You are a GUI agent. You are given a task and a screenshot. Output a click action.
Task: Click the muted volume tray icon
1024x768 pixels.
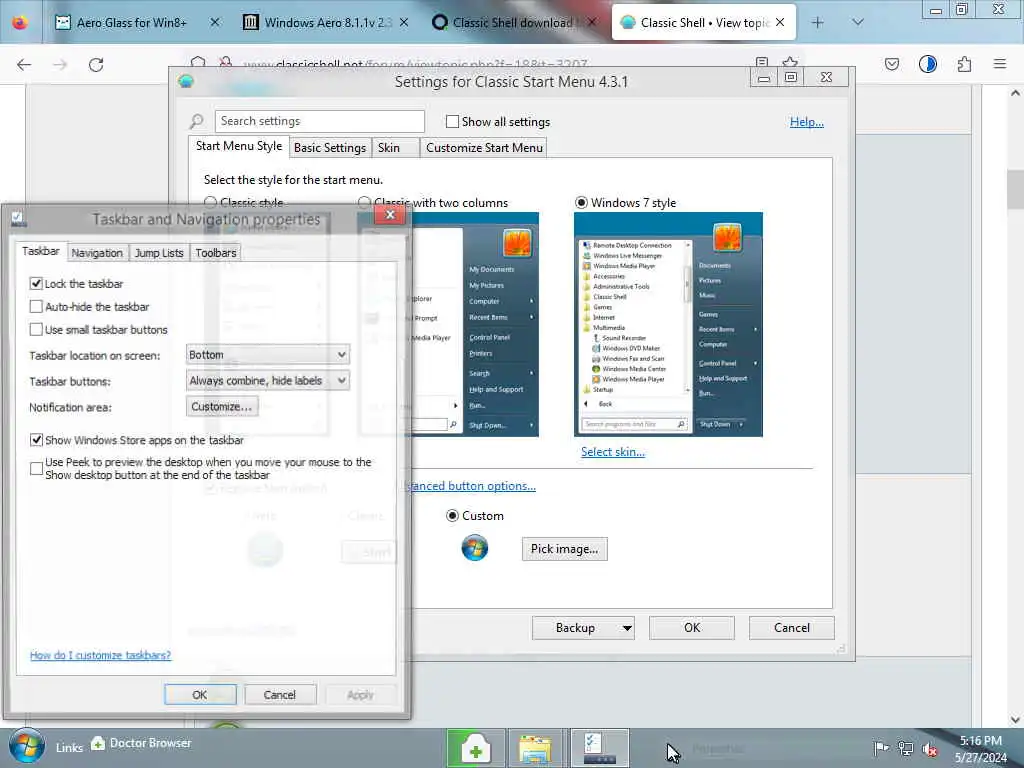coord(930,748)
